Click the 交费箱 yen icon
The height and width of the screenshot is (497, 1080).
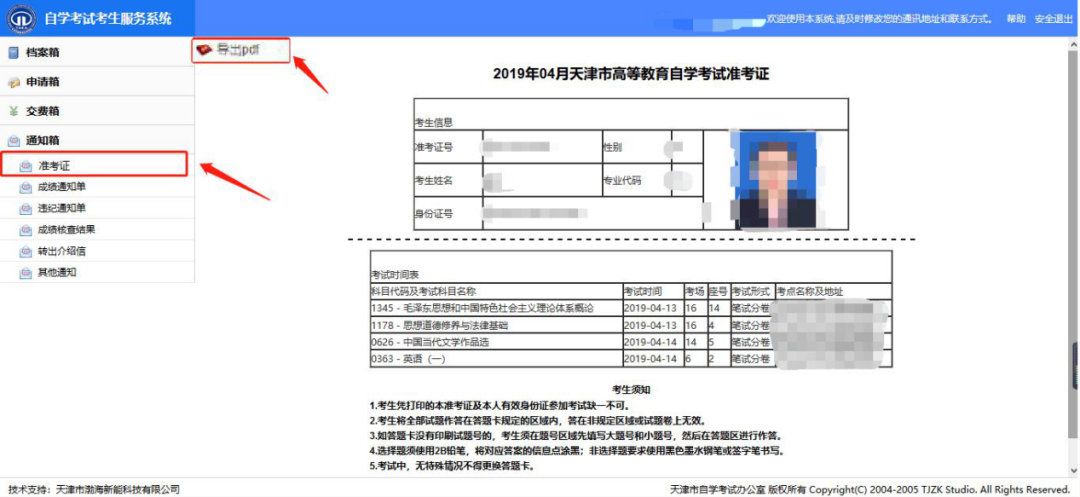pyautogui.click(x=13, y=111)
